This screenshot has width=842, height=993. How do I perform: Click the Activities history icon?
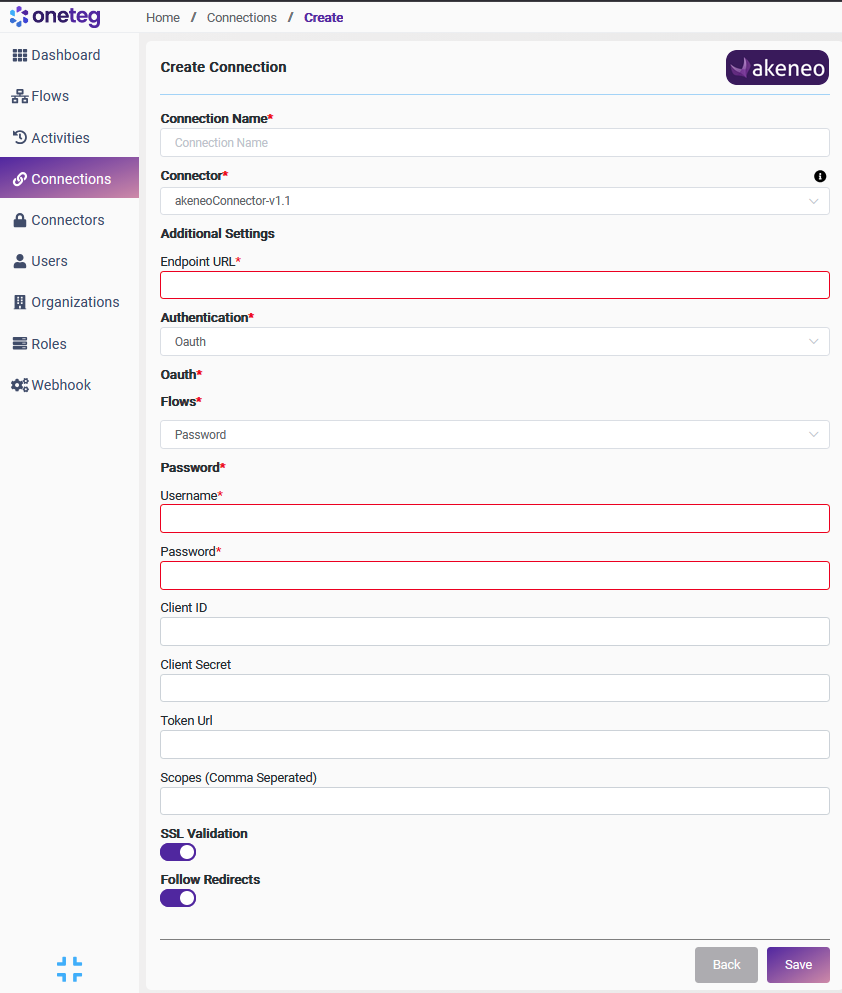(19, 138)
